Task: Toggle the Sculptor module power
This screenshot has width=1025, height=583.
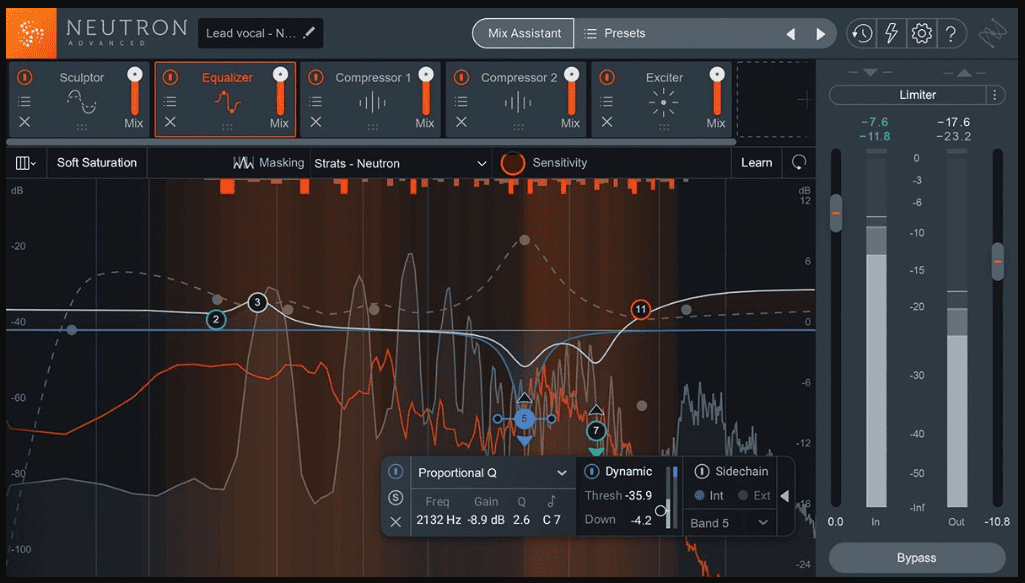Action: (24, 77)
